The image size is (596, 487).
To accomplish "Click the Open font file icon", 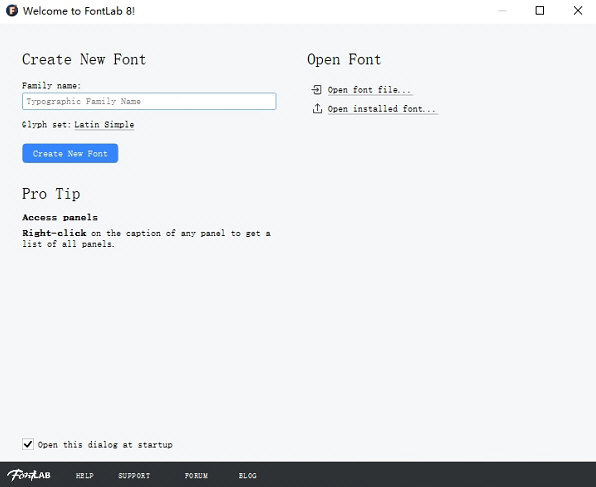I will pos(317,90).
